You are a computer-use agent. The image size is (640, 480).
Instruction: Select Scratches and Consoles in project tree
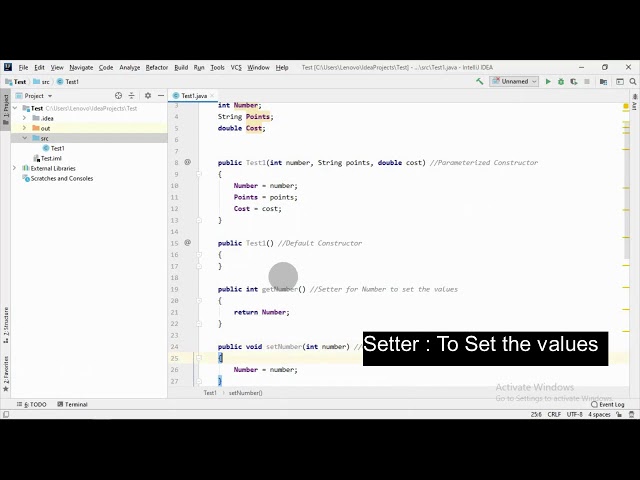point(58,178)
